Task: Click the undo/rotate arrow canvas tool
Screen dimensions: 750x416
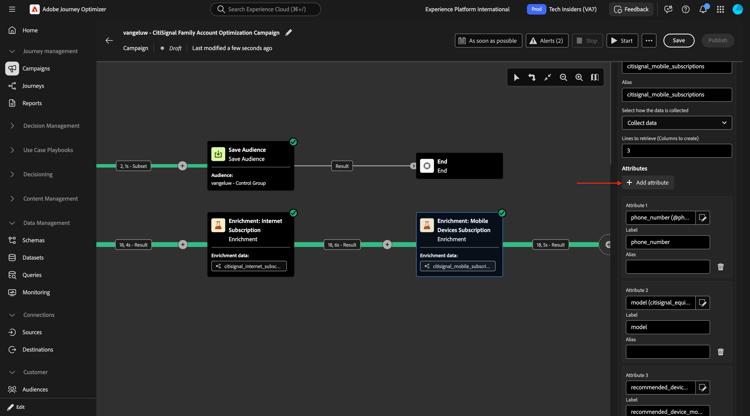Action: (x=532, y=77)
